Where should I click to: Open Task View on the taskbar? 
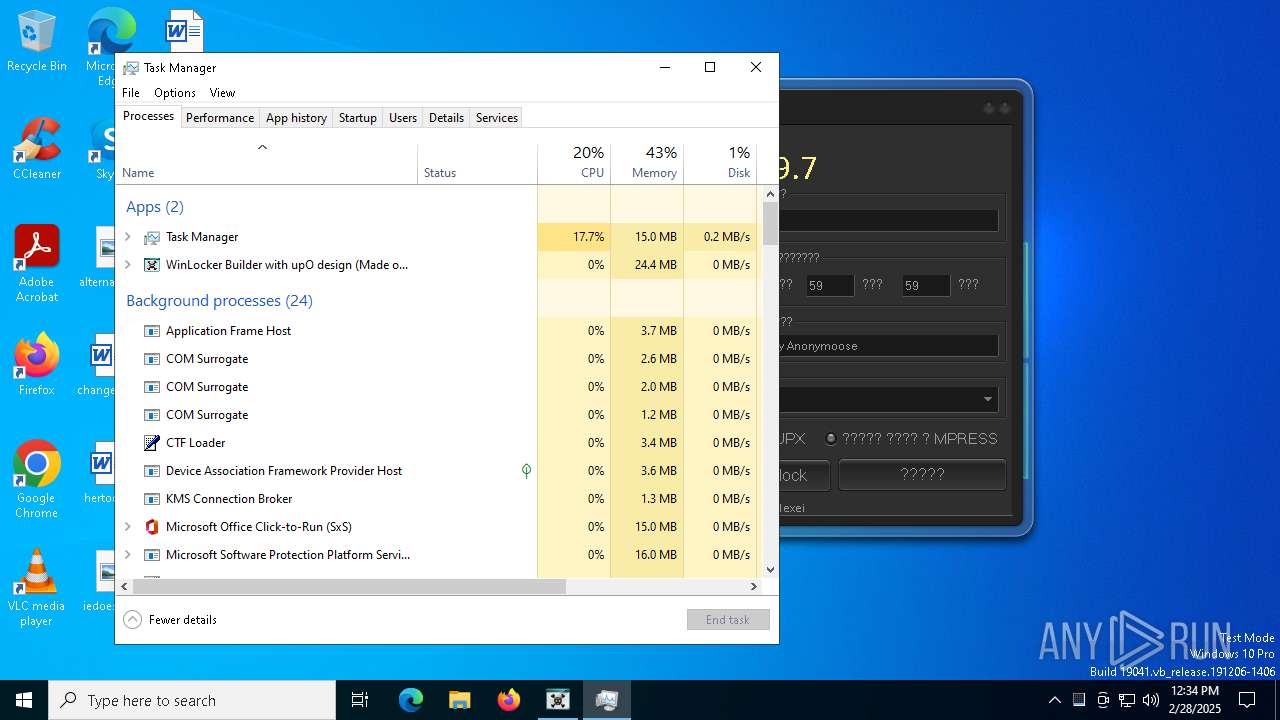[x=360, y=700]
